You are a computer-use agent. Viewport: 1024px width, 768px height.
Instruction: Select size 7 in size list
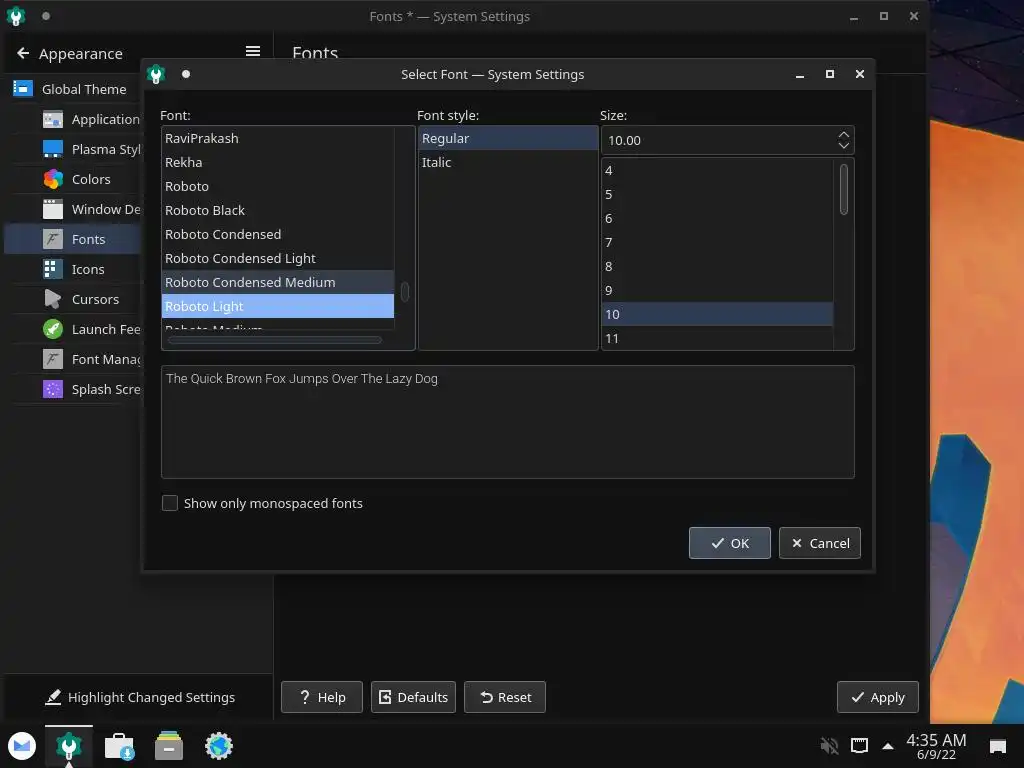[717, 242]
